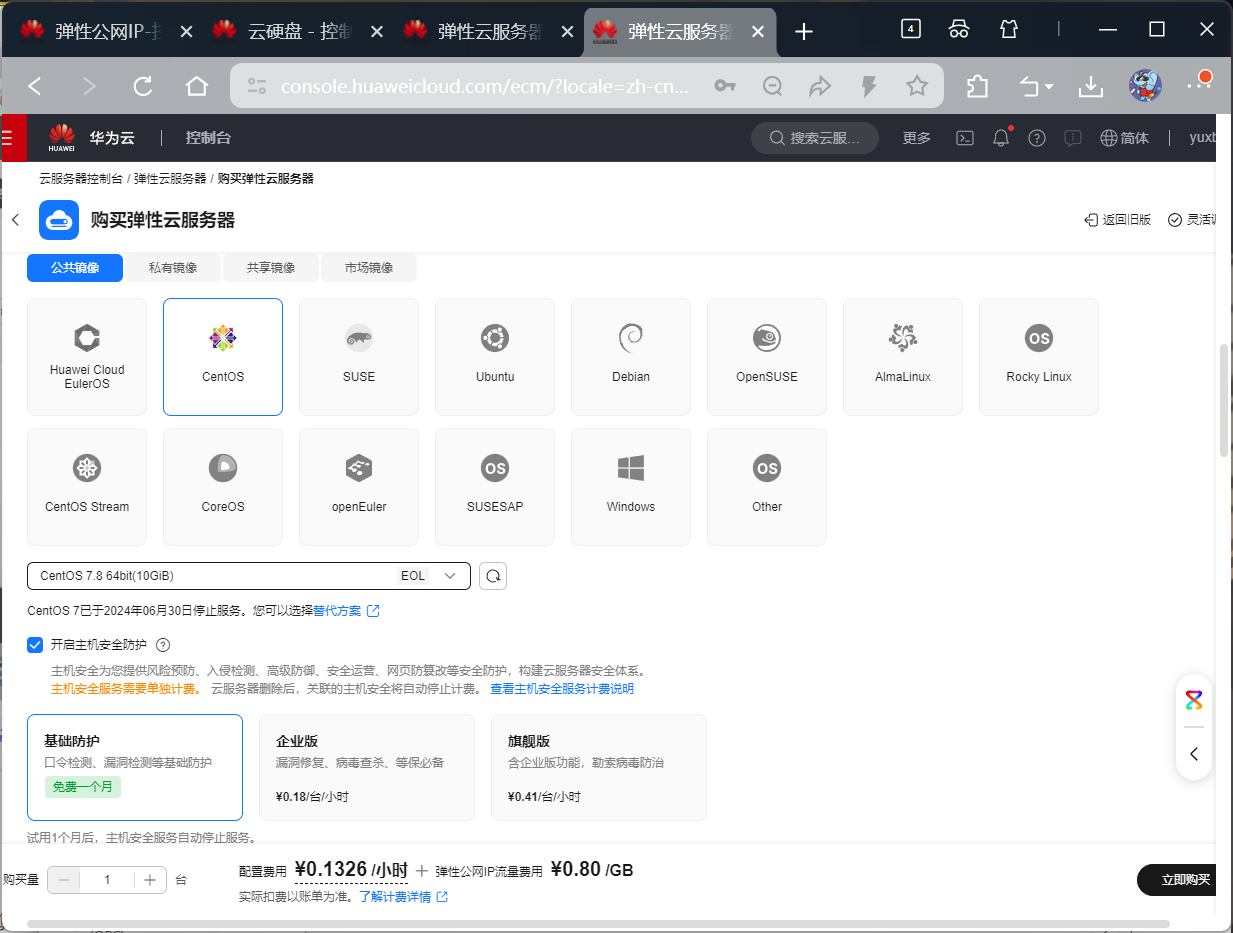
Task: Expand the floating side panel arrow
Action: [x=1194, y=754]
